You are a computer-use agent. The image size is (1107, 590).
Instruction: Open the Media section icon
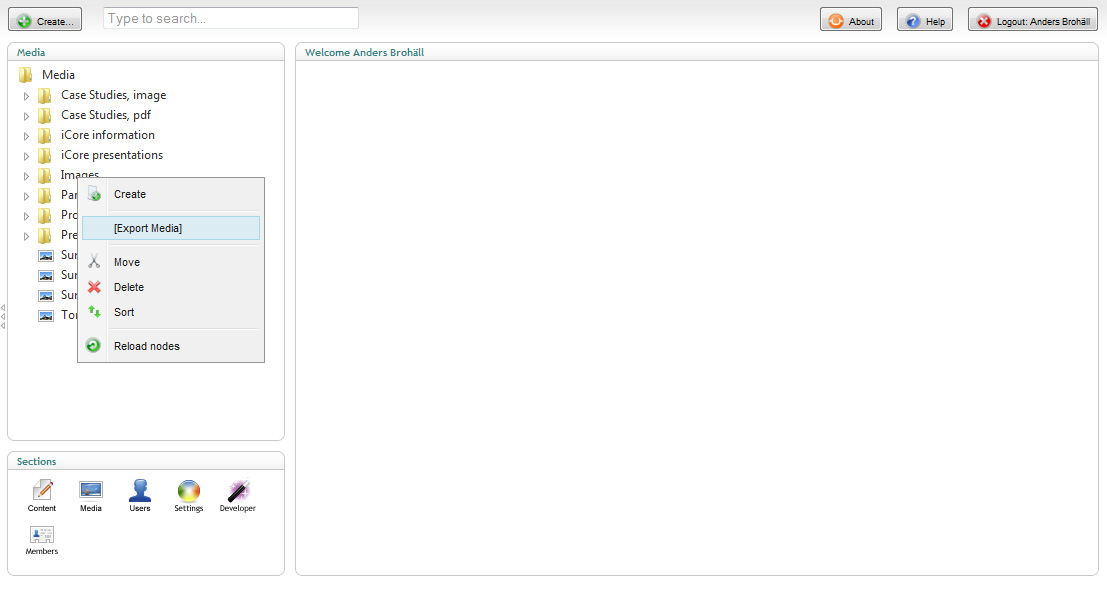point(91,491)
